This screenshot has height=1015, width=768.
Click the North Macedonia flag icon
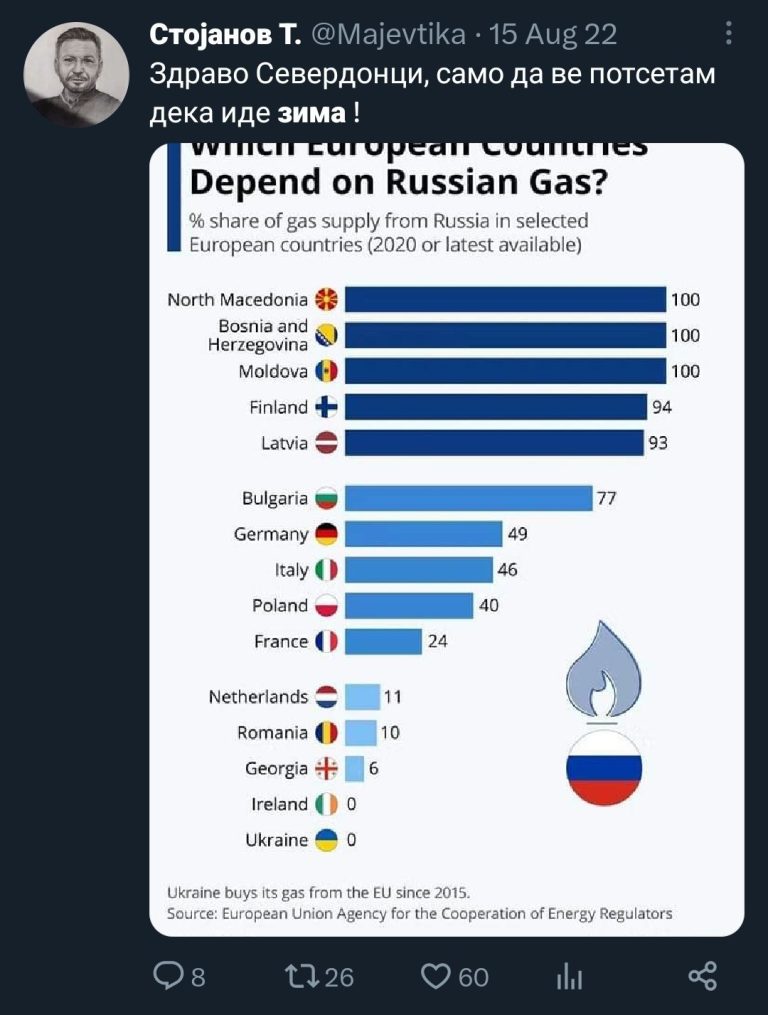click(326, 300)
